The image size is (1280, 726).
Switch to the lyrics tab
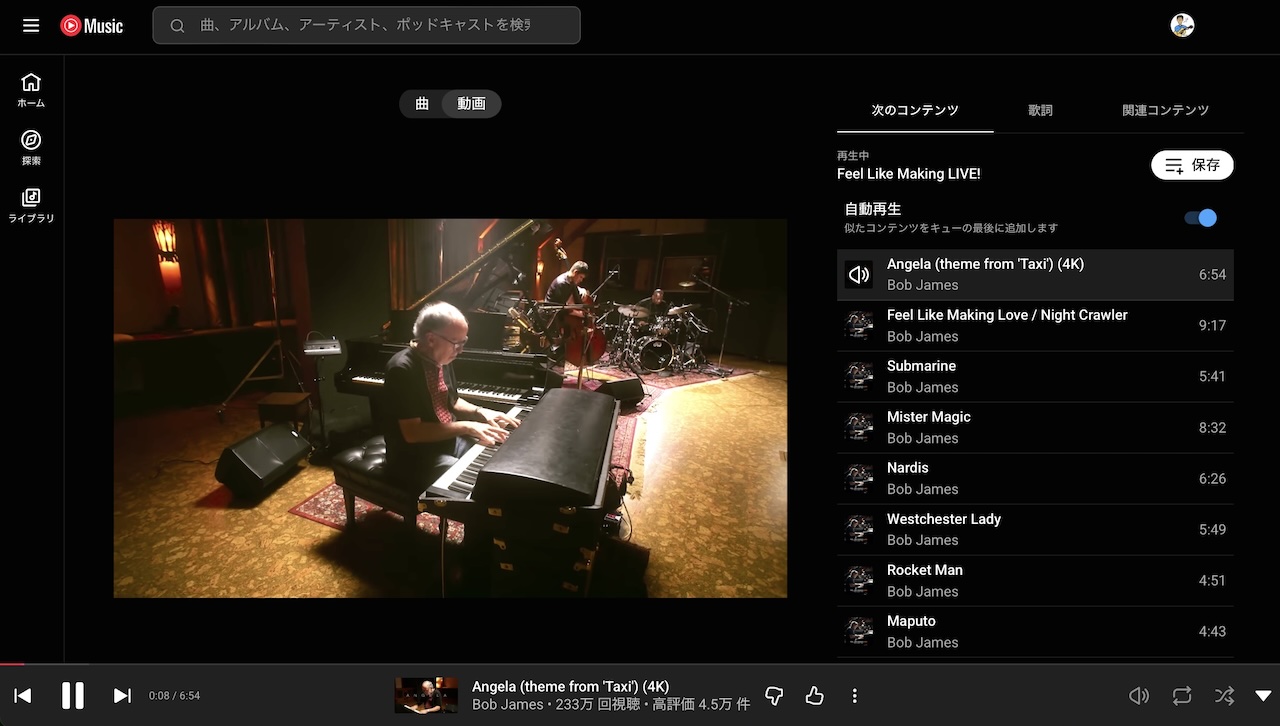[x=1040, y=111]
